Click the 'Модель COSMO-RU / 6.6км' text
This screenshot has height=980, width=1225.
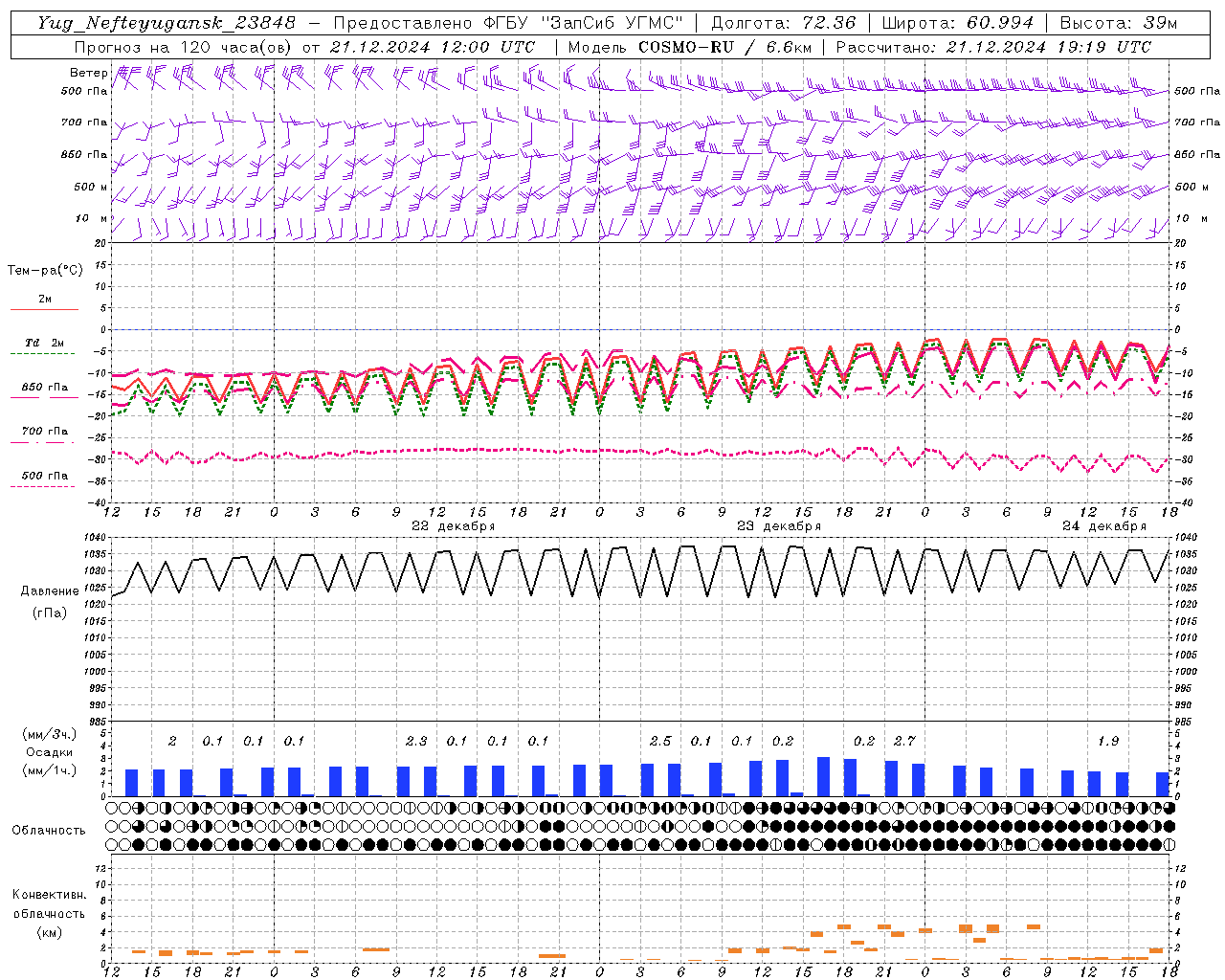click(690, 47)
